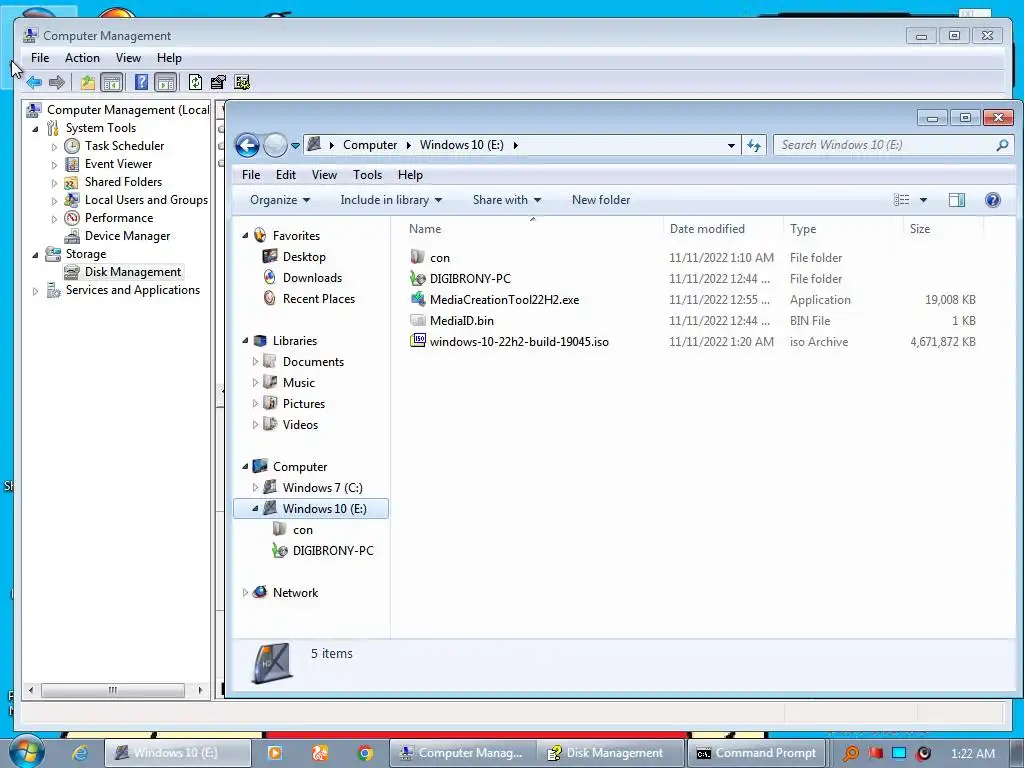Collapse Libraries group in navigation pane
This screenshot has height=768, width=1024.
point(246,340)
